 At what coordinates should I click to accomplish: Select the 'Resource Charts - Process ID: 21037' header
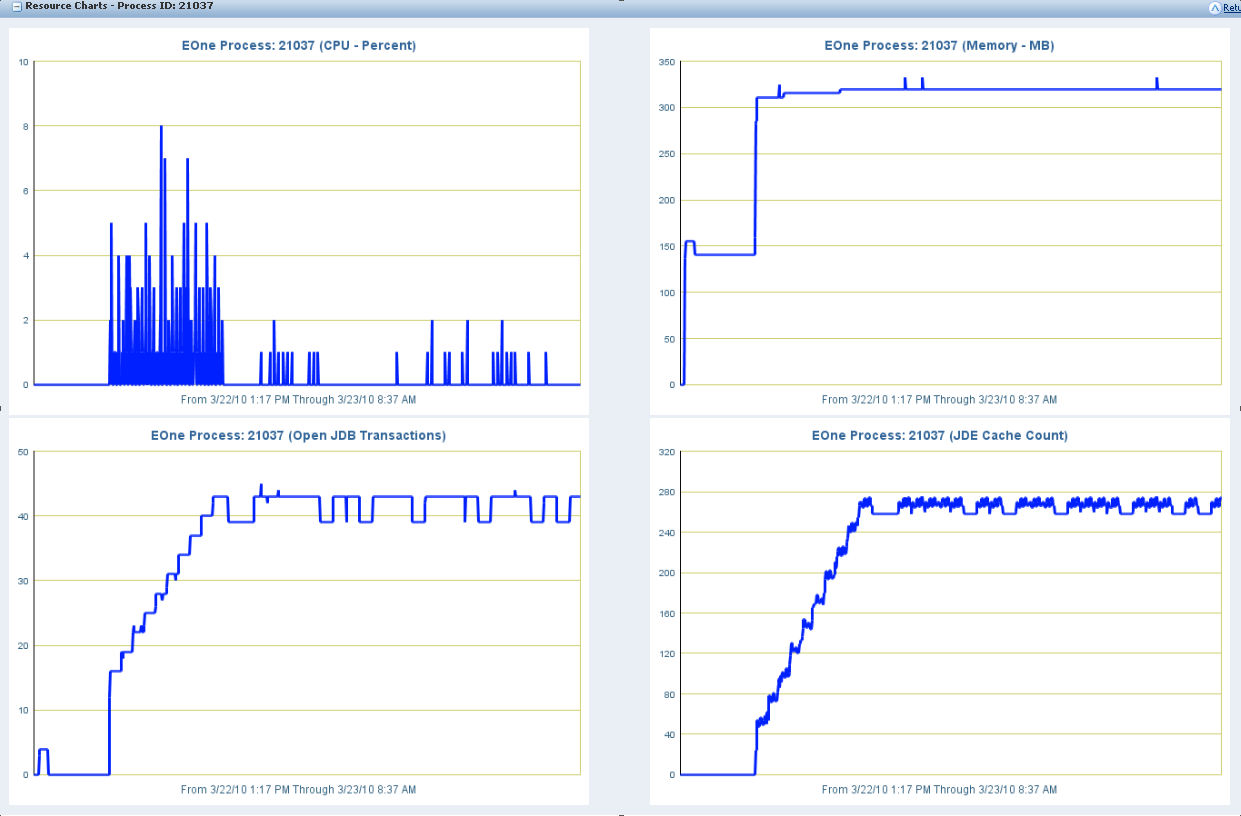coord(118,6)
